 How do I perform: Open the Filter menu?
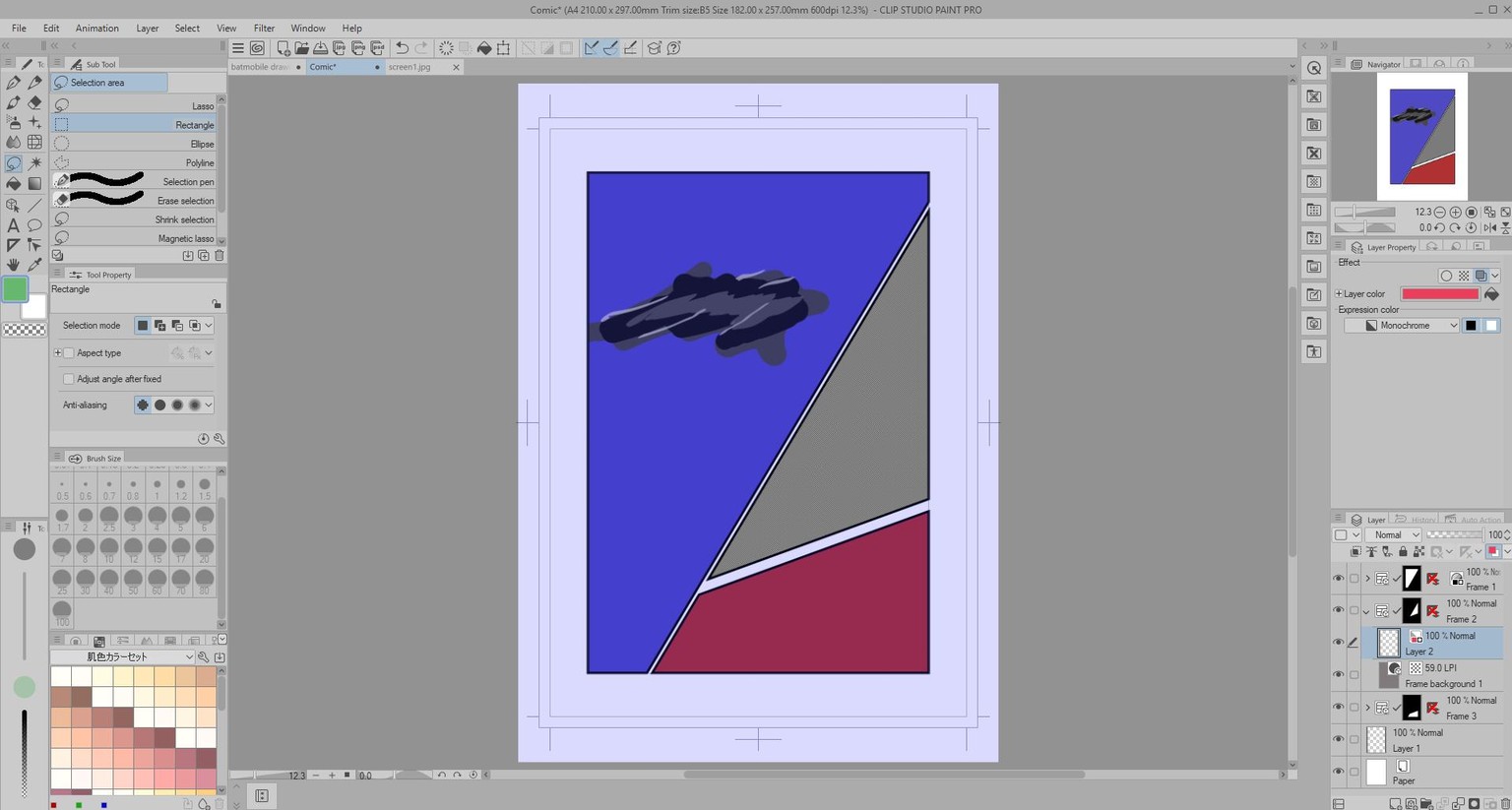pyautogui.click(x=264, y=28)
